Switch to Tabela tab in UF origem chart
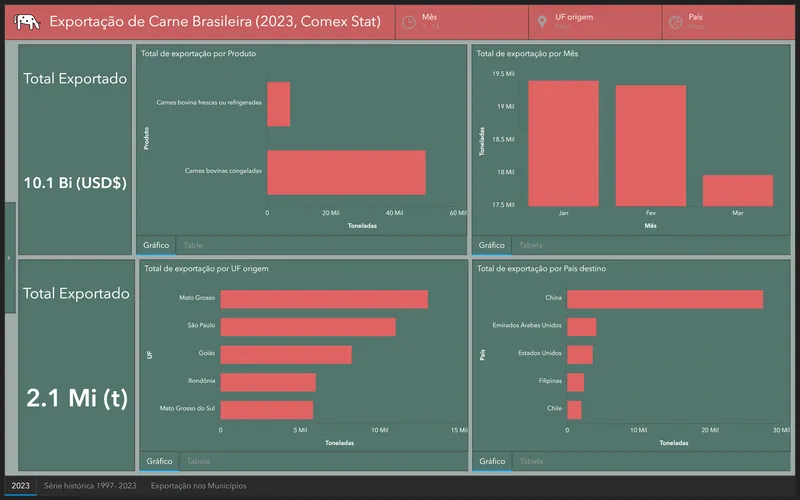This screenshot has height=500, width=800. (198, 461)
